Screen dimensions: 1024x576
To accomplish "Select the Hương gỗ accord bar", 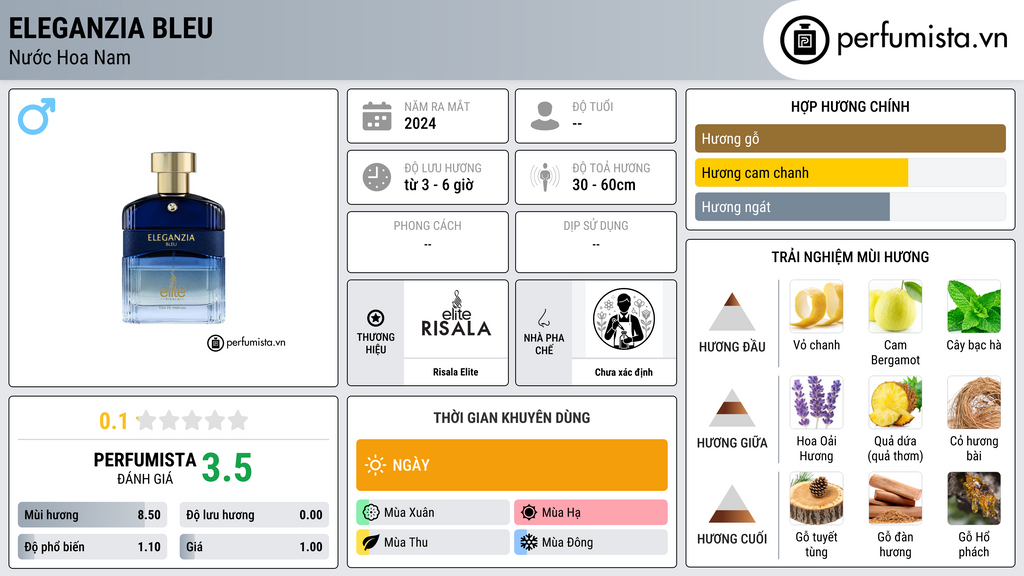I will pyautogui.click(x=850, y=138).
